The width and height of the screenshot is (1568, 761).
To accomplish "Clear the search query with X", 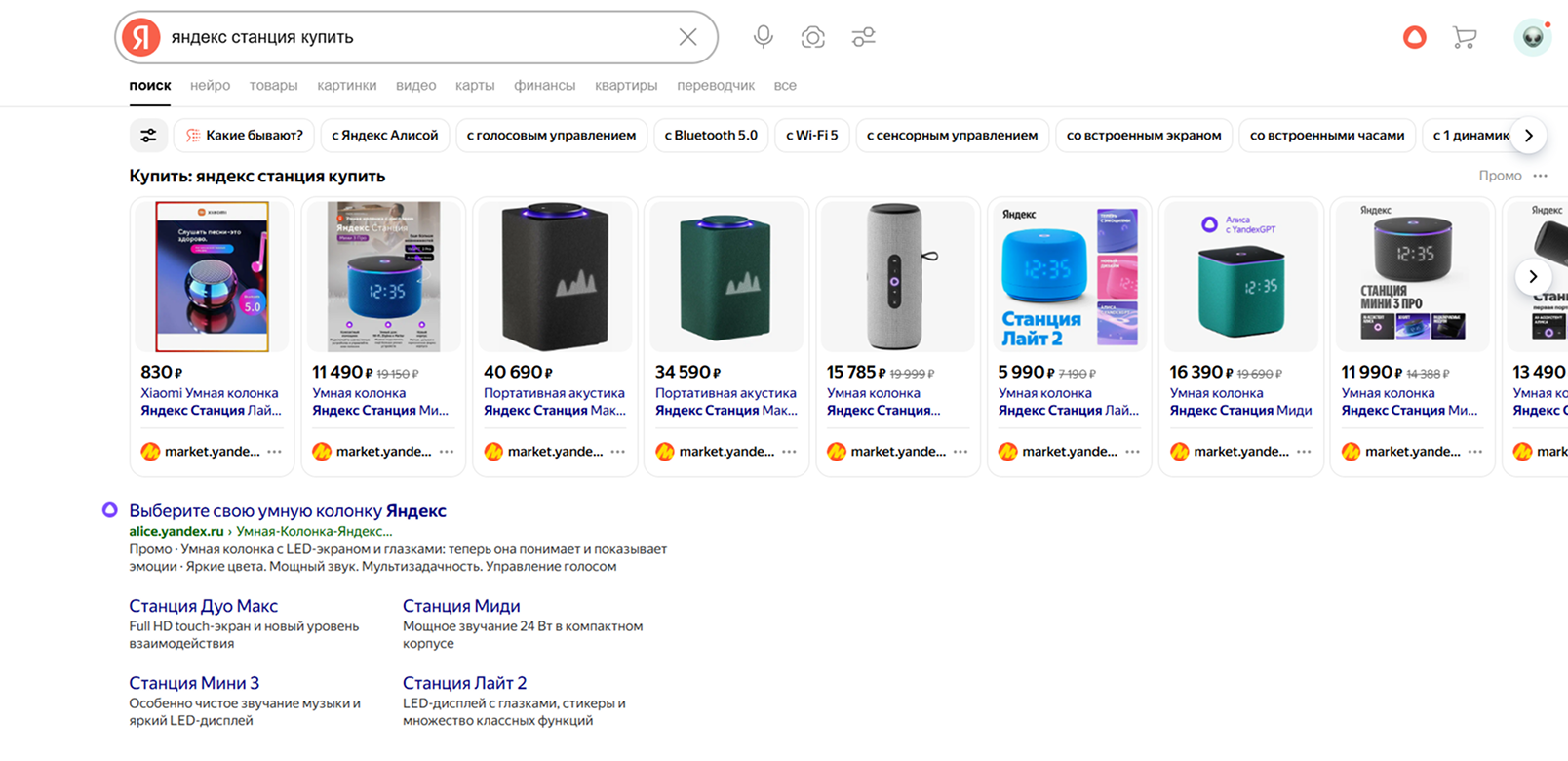I will pyautogui.click(x=687, y=37).
